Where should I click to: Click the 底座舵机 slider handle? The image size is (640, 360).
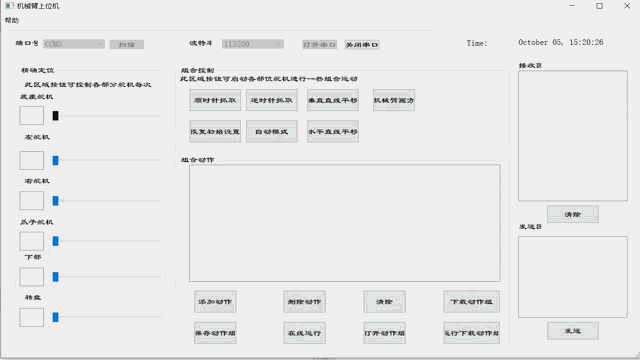coord(56,116)
